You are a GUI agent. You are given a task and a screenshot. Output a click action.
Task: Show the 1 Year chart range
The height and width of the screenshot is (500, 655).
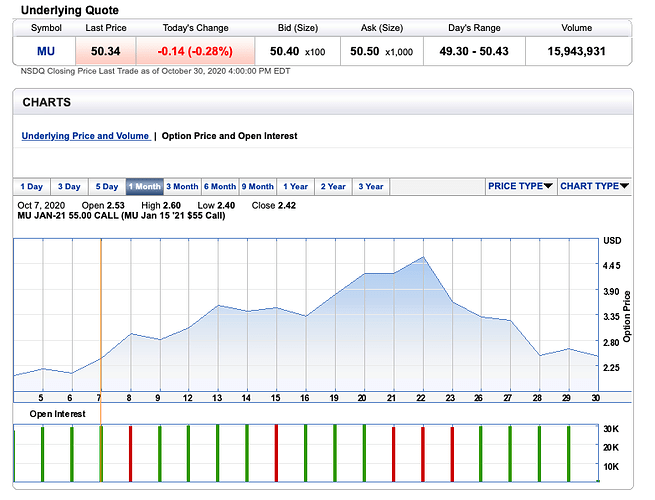click(x=296, y=187)
